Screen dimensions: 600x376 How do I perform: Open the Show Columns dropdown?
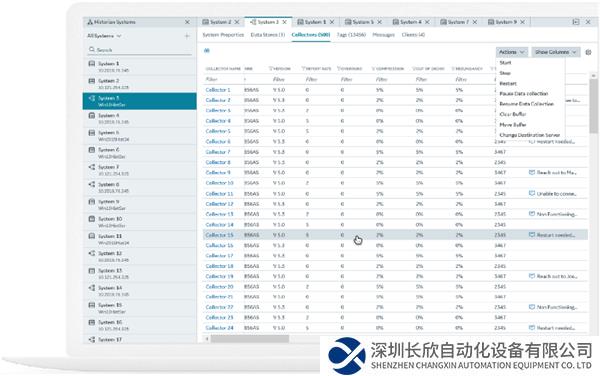click(556, 52)
